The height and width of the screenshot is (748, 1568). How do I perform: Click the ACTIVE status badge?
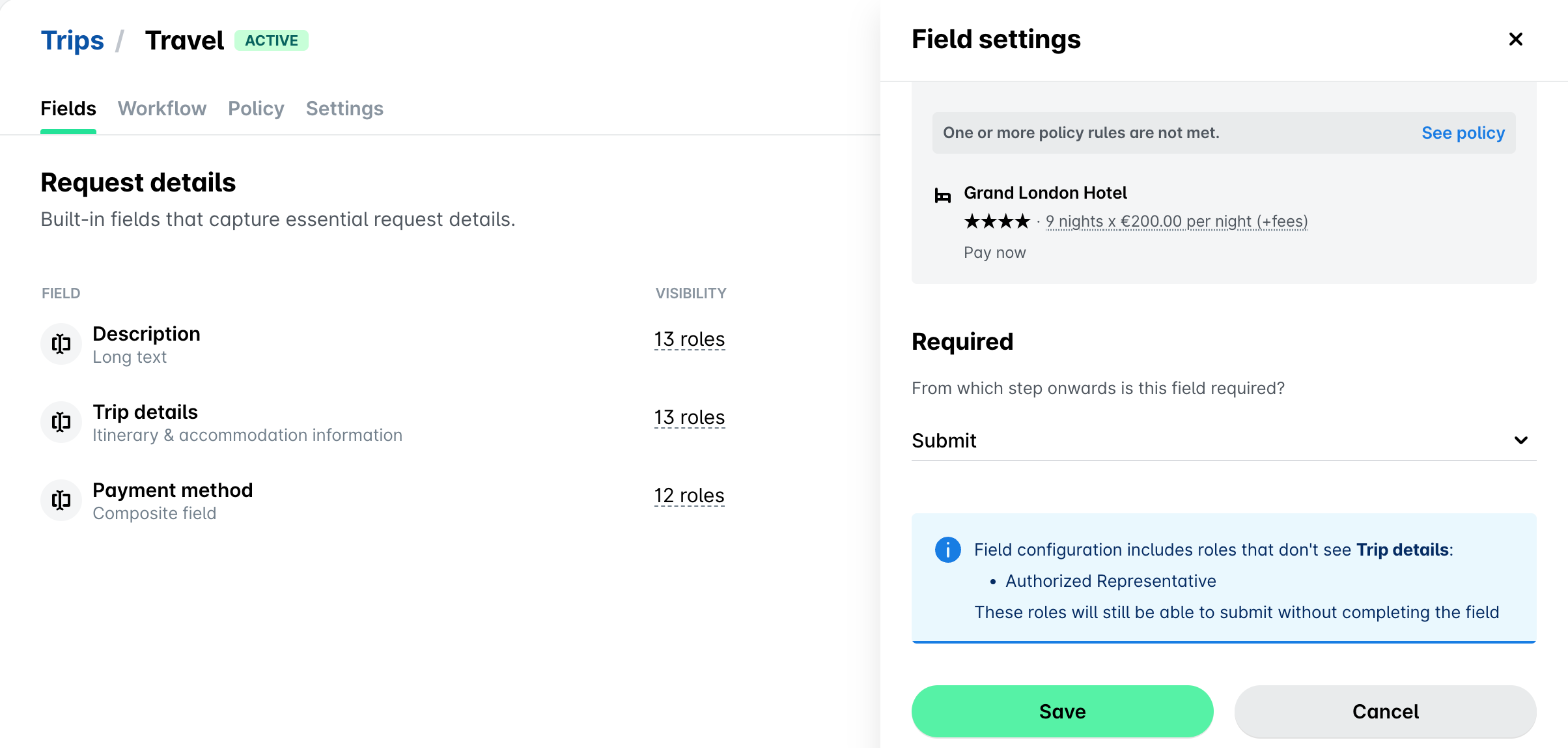pyautogui.click(x=272, y=41)
